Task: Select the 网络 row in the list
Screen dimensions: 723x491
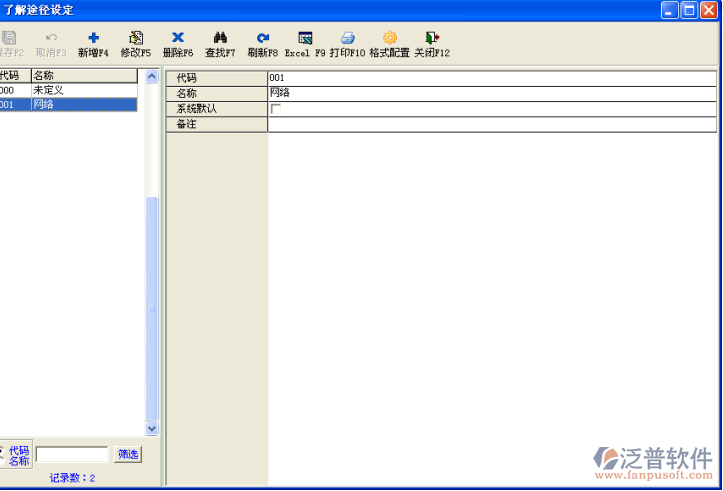Action: pos(80,104)
